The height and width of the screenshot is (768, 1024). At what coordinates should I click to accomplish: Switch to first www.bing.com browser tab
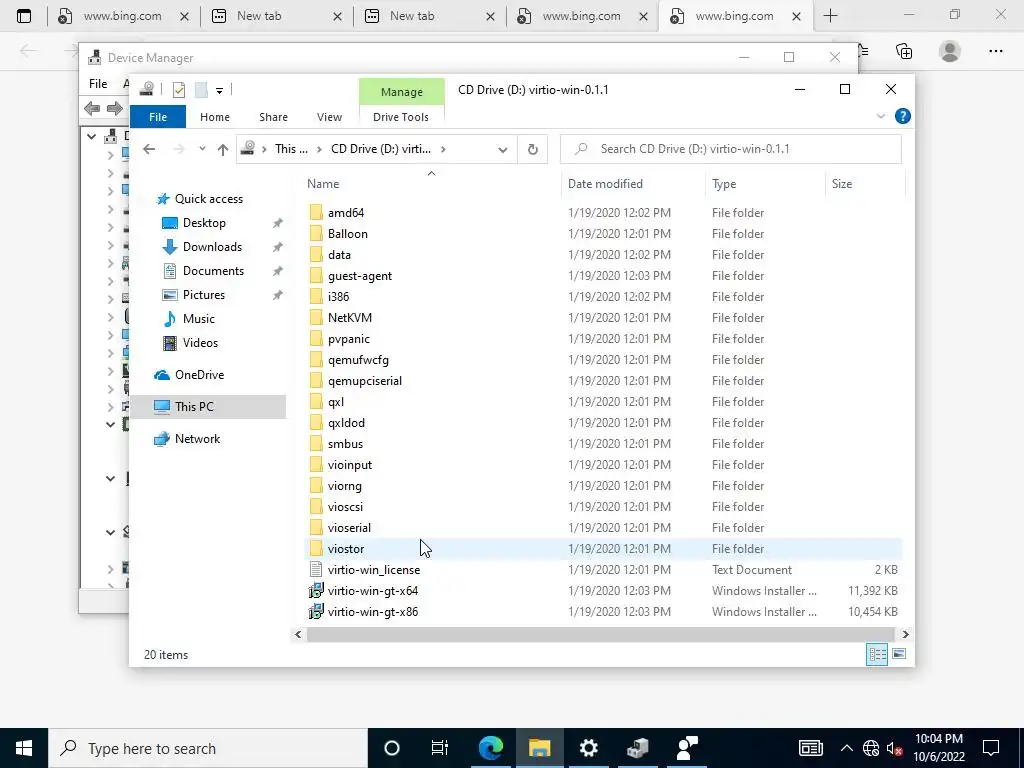tap(123, 16)
